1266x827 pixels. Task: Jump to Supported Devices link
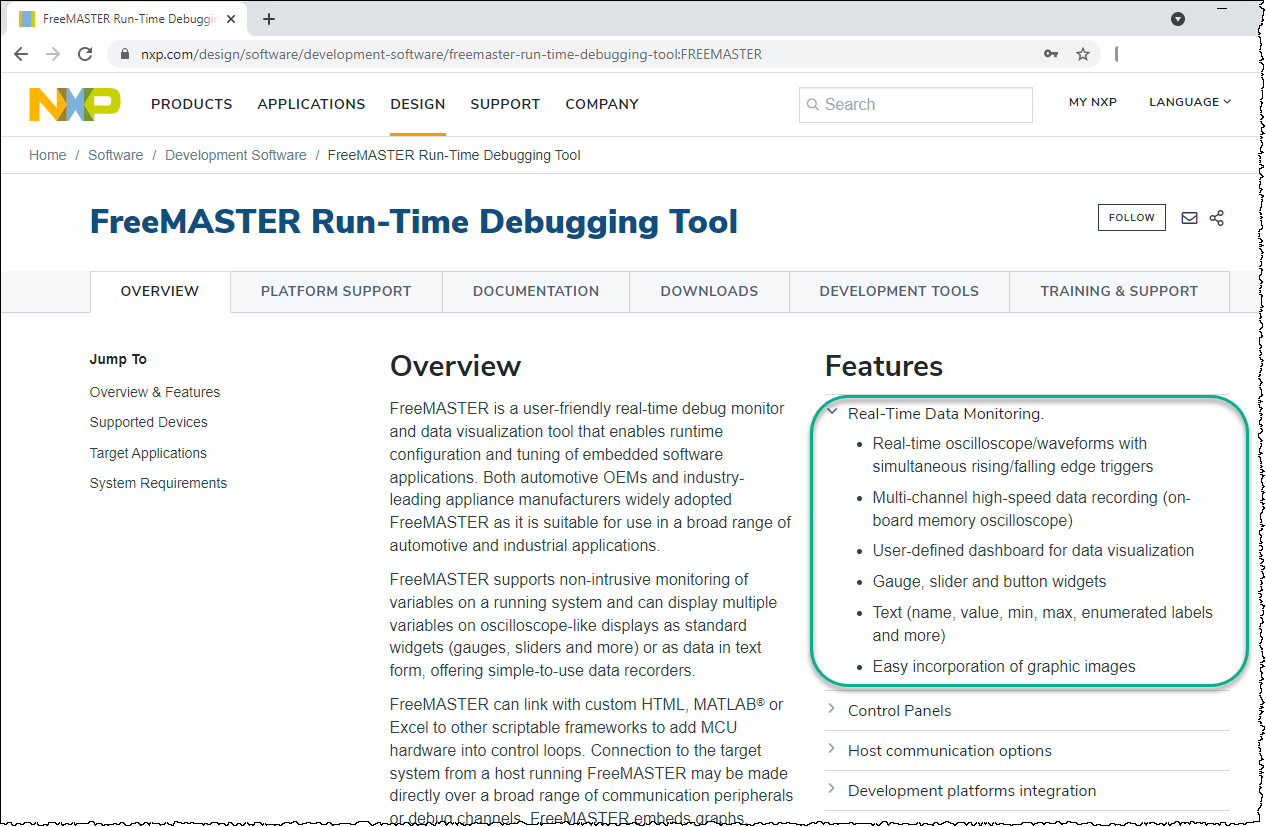(x=149, y=422)
